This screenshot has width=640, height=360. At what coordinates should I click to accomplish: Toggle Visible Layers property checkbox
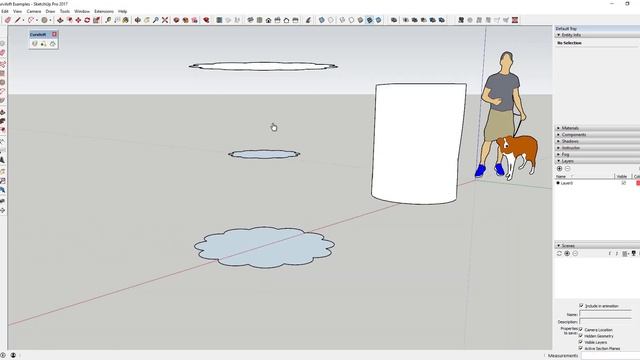click(x=581, y=342)
